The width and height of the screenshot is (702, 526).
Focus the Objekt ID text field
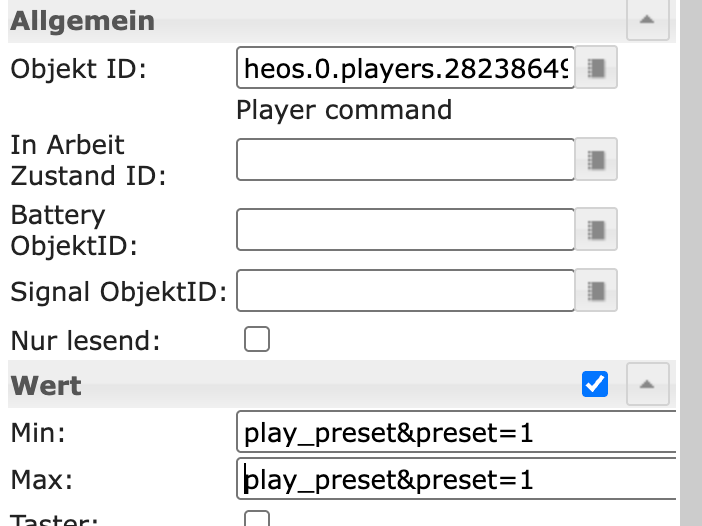click(406, 69)
